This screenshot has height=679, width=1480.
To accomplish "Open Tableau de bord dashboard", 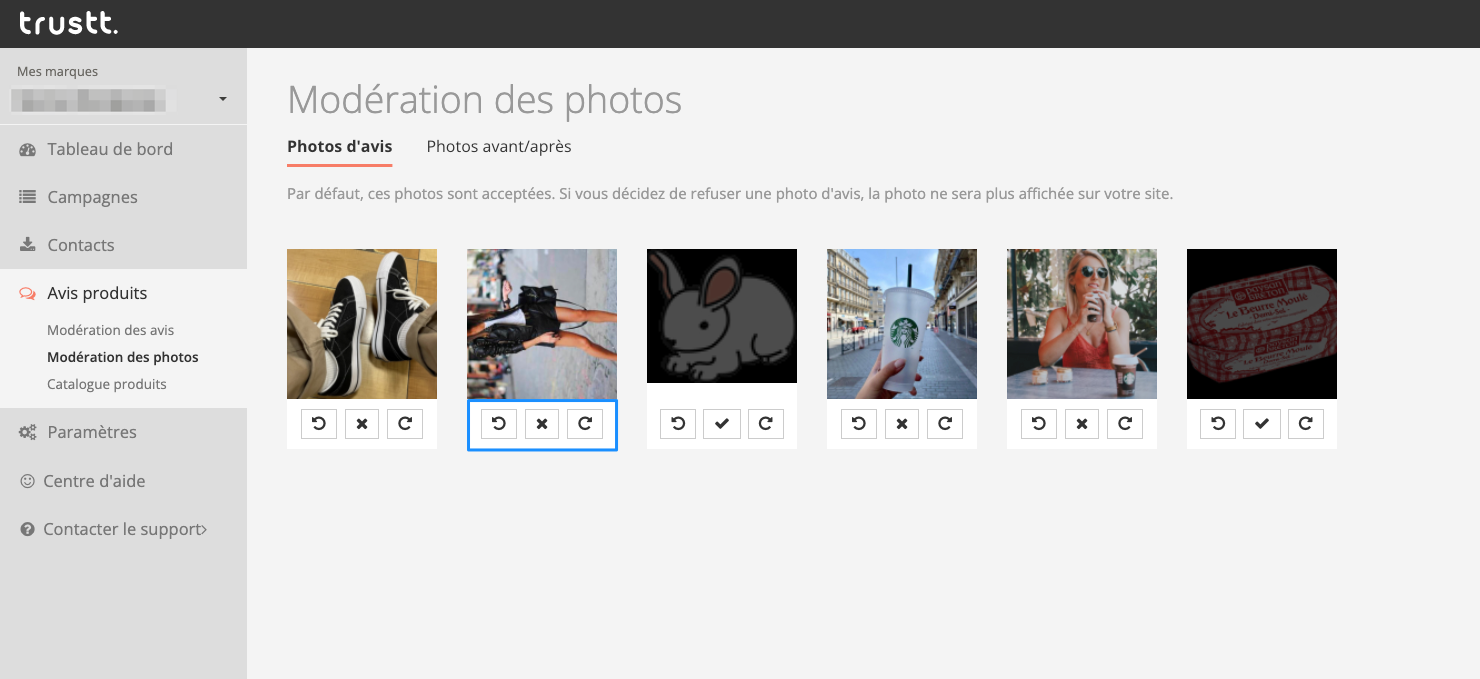I will click(x=110, y=149).
